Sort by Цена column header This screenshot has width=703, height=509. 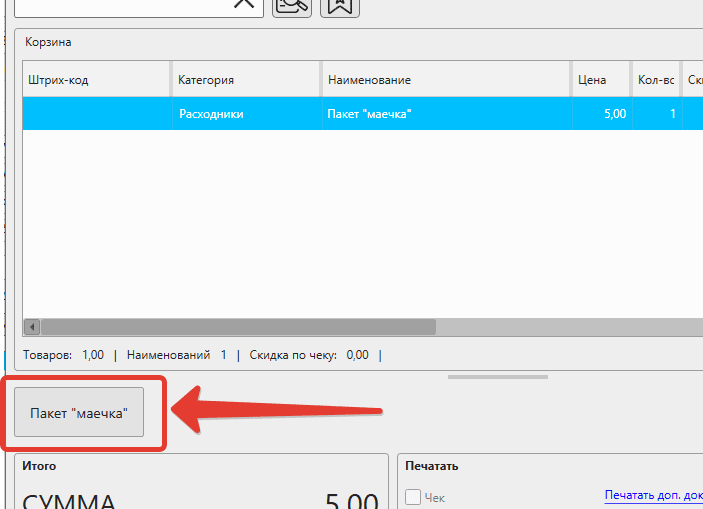[600, 80]
